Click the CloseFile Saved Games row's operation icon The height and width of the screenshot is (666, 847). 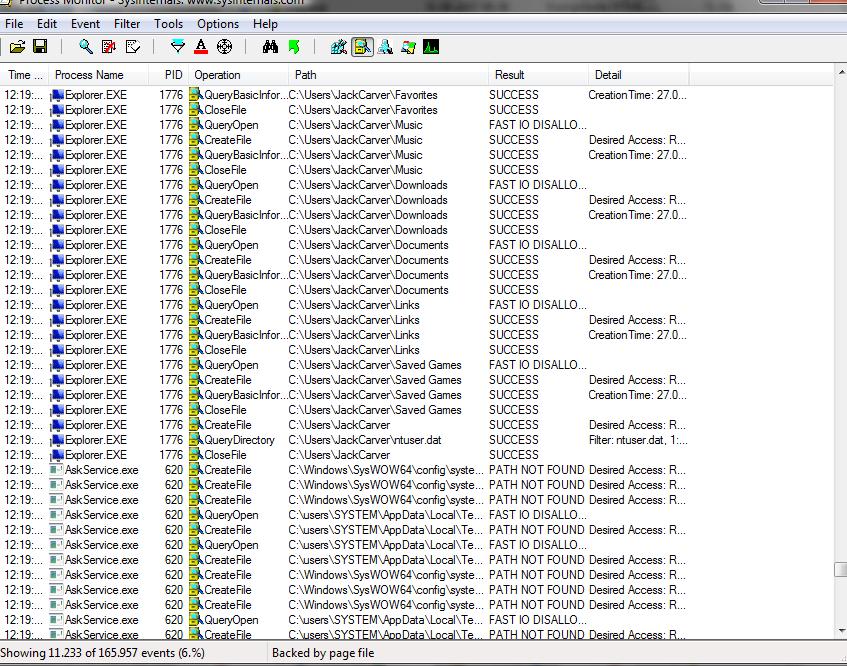point(196,411)
